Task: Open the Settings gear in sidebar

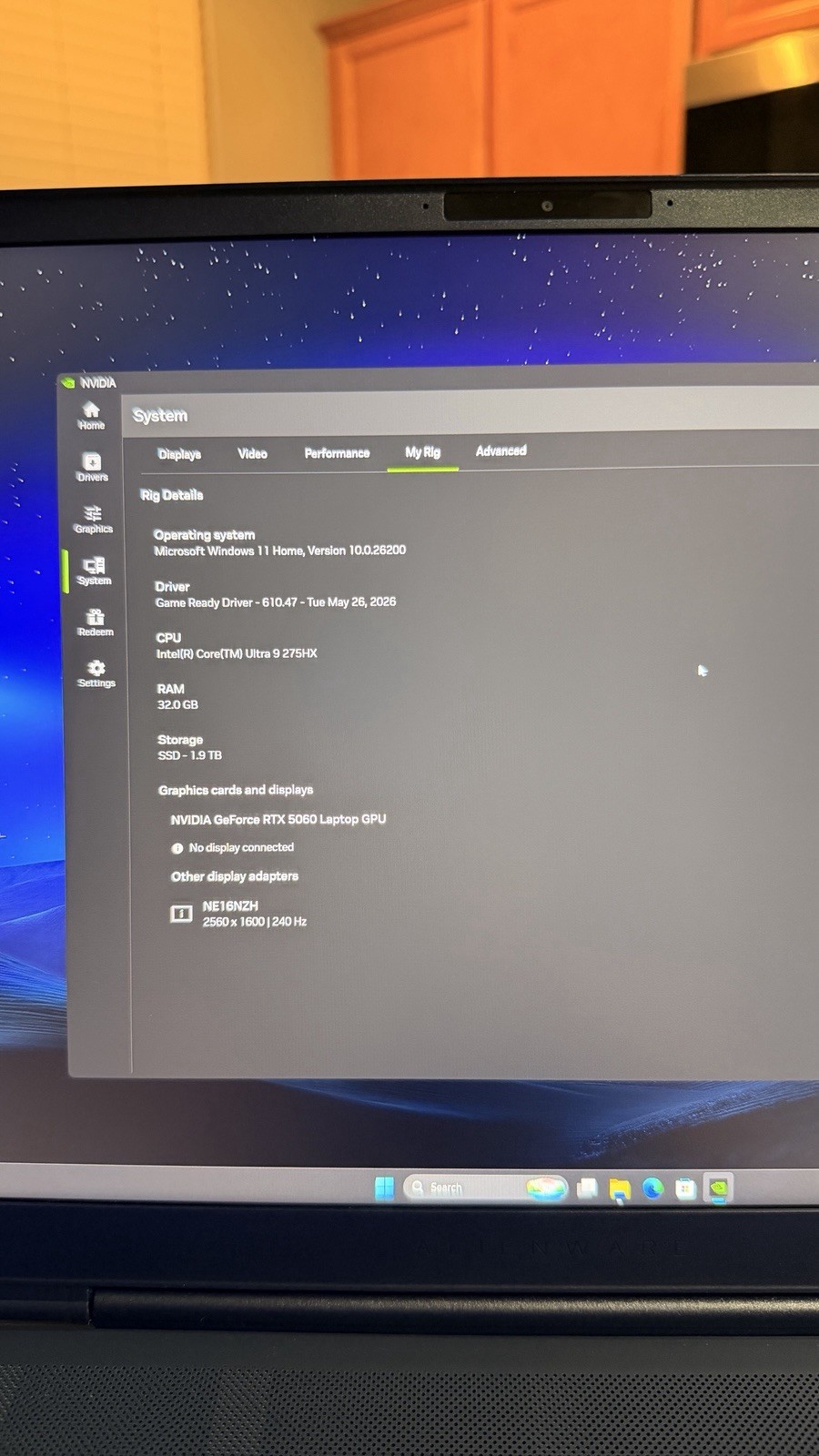Action: (x=96, y=673)
